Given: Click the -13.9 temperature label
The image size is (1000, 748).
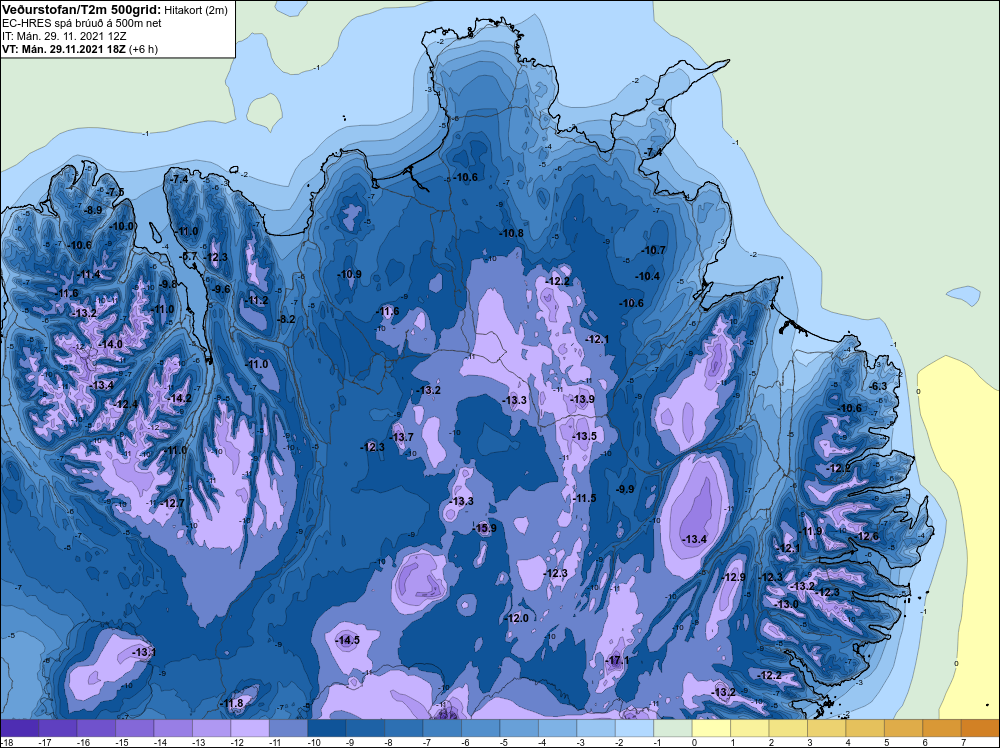Looking at the screenshot, I should [x=583, y=399].
